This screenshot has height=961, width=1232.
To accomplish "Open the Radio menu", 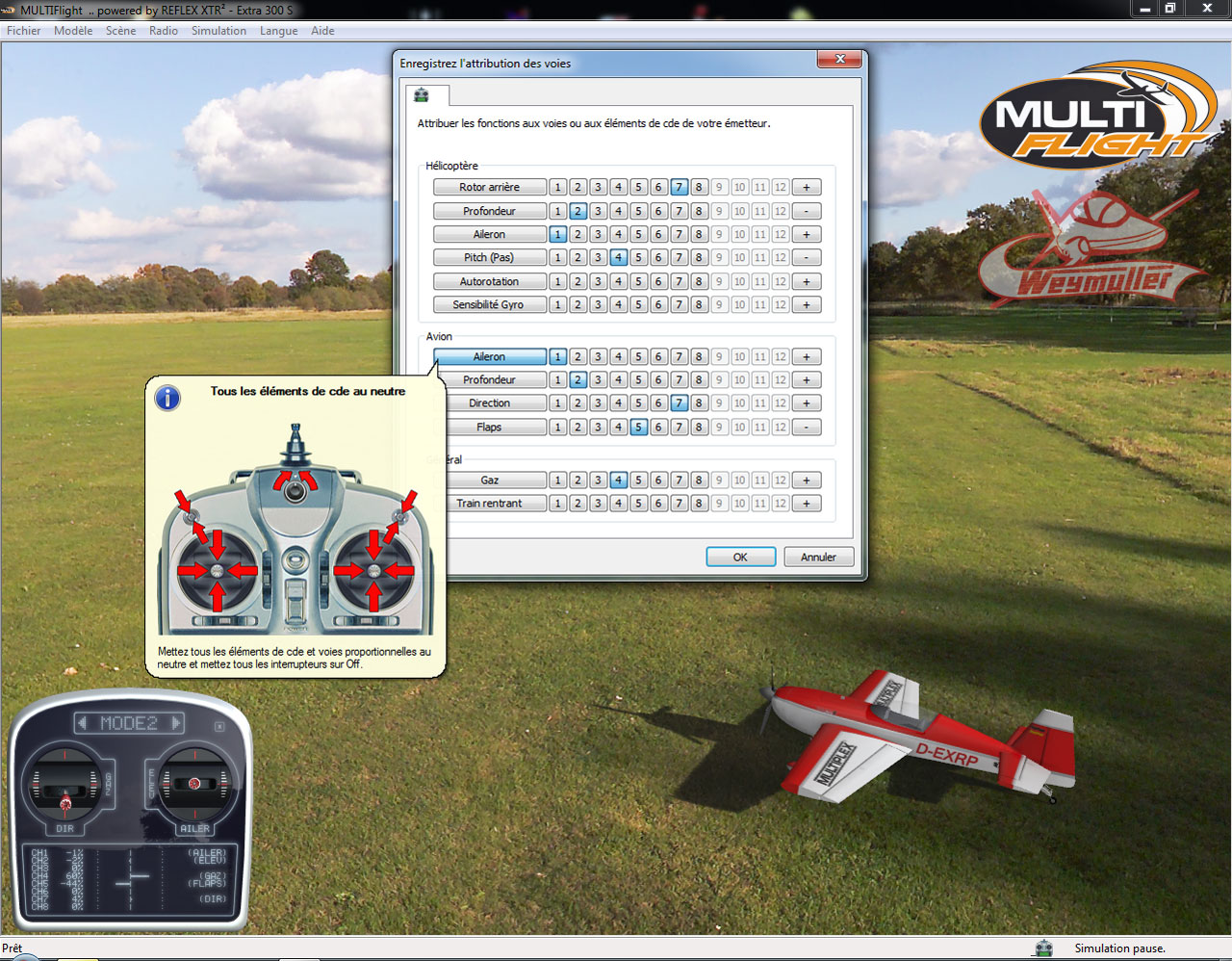I will (164, 31).
